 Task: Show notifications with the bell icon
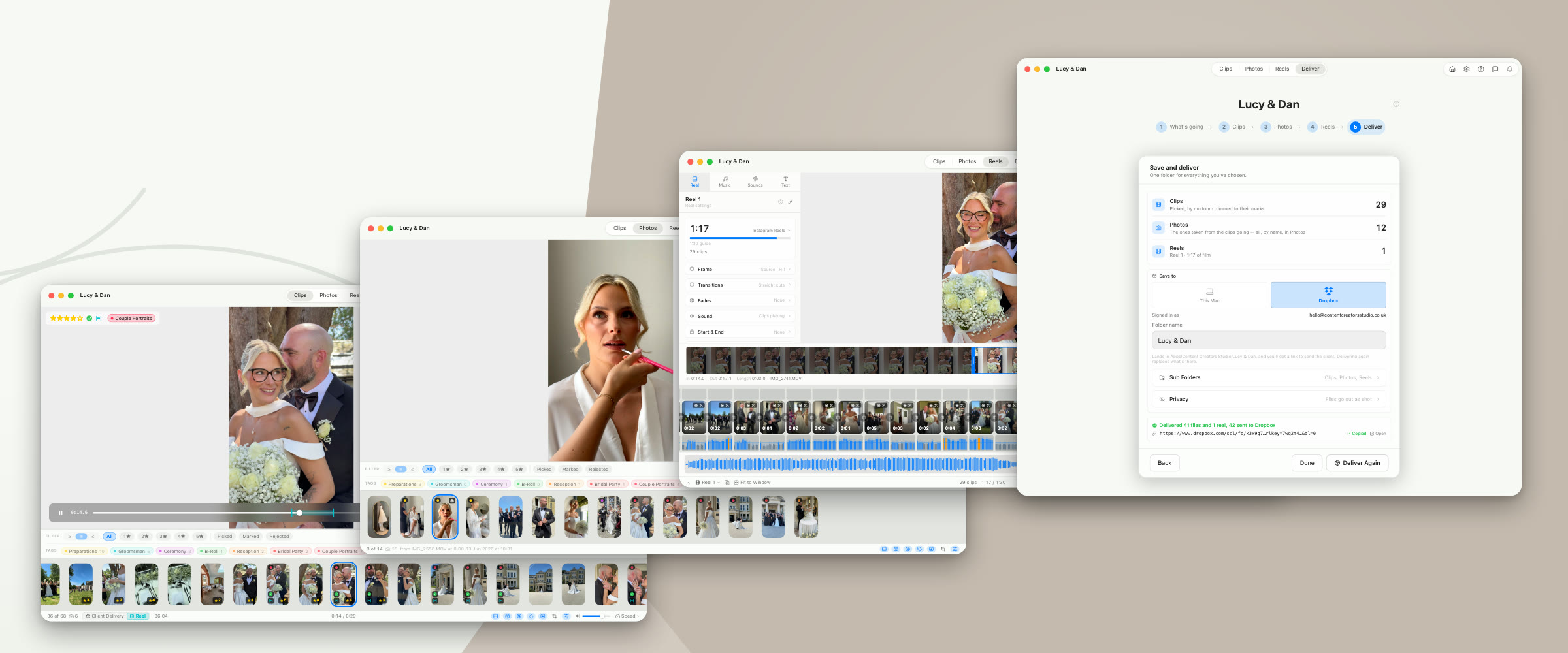pos(1510,69)
